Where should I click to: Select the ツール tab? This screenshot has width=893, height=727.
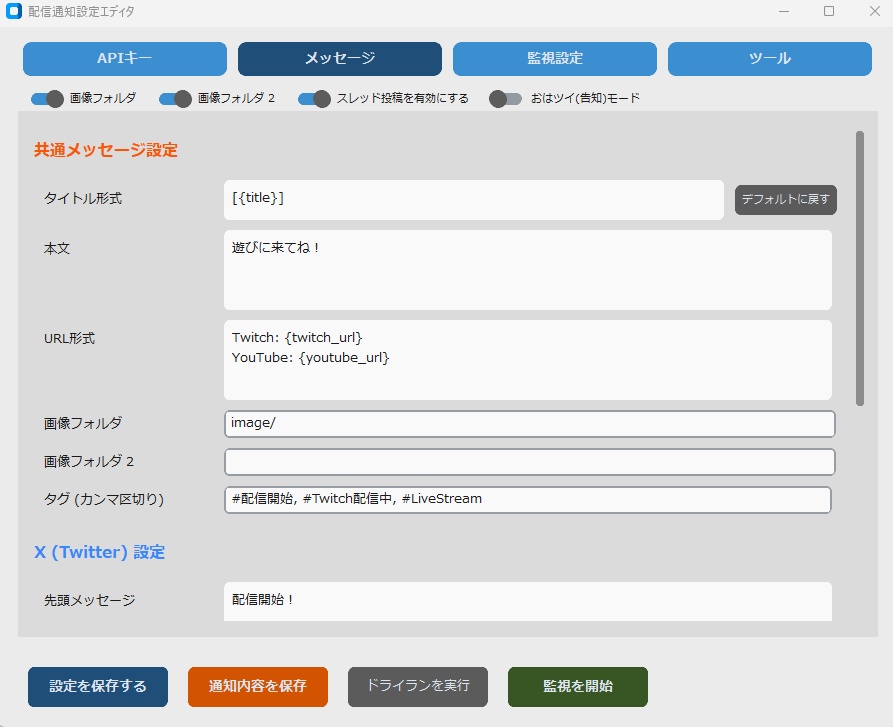coord(769,59)
